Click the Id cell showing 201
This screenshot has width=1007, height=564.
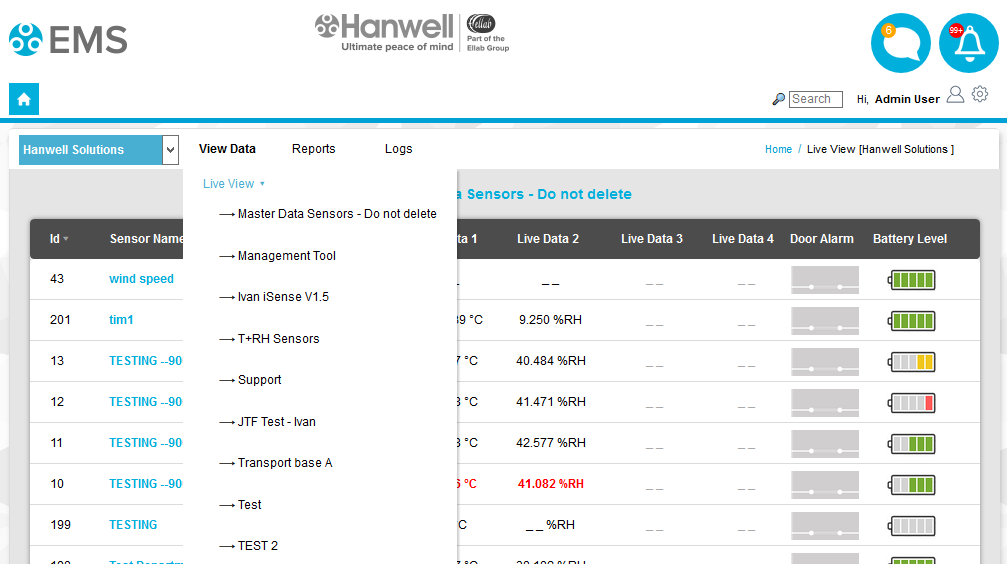[x=60, y=320]
